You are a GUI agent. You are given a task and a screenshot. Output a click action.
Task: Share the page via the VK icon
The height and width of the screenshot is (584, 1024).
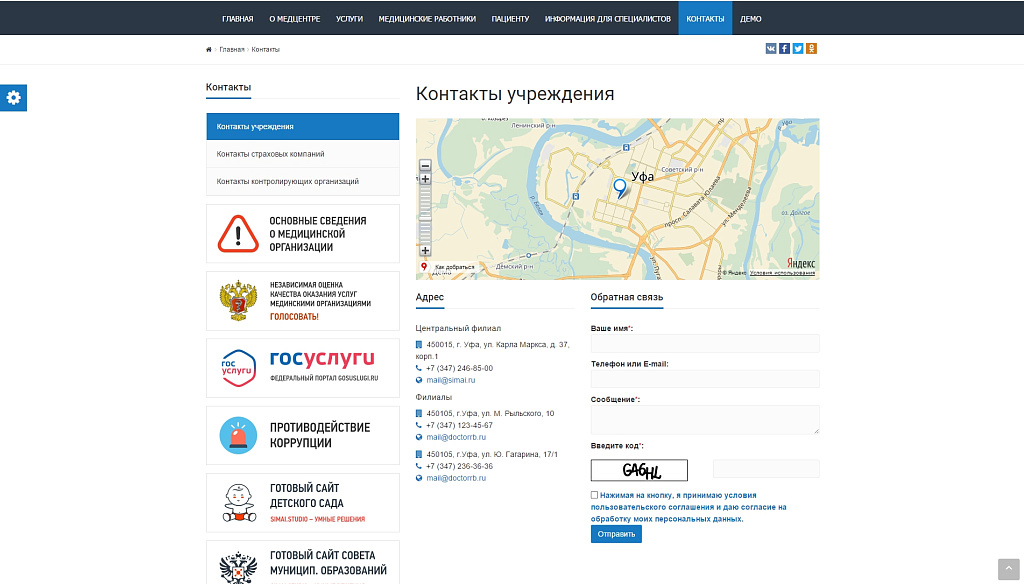[x=771, y=47]
